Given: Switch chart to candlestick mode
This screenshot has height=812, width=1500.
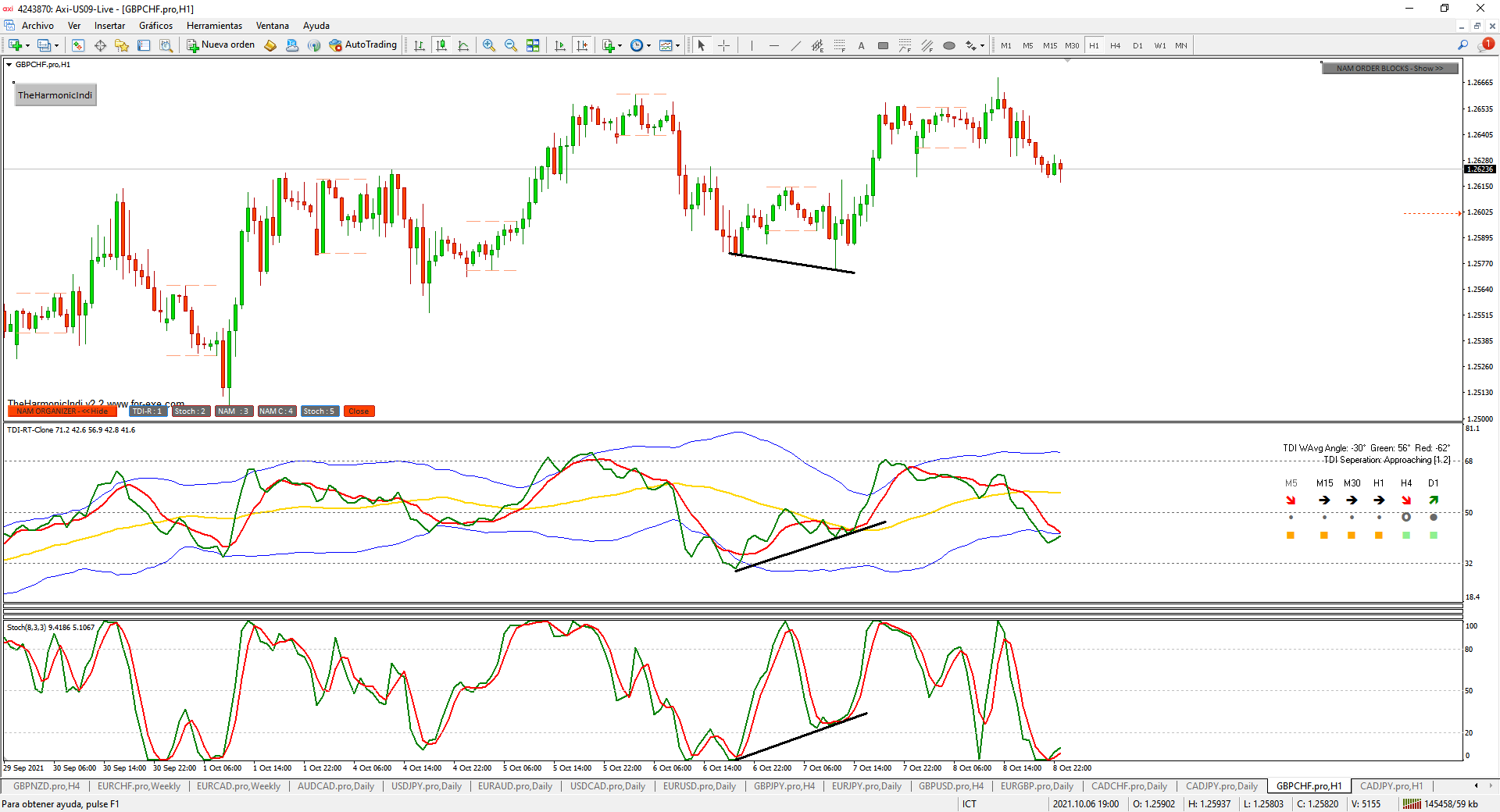Looking at the screenshot, I should [441, 45].
